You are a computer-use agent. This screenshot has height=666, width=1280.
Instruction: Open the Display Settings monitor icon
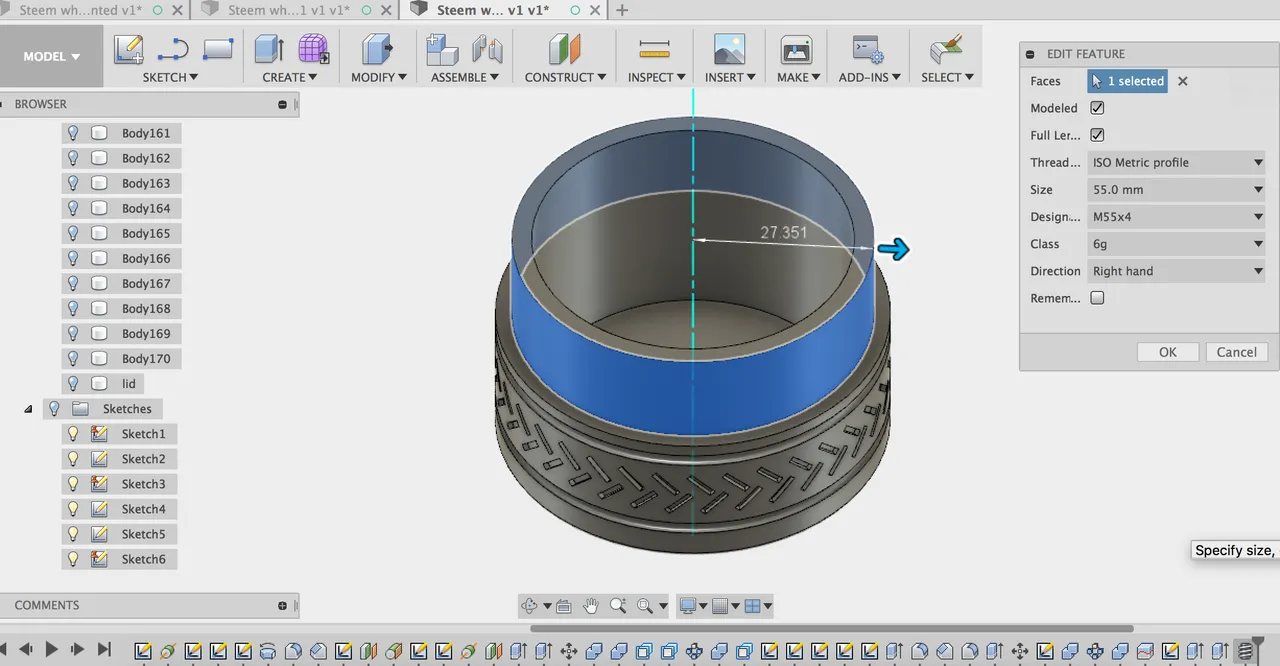[688, 606]
